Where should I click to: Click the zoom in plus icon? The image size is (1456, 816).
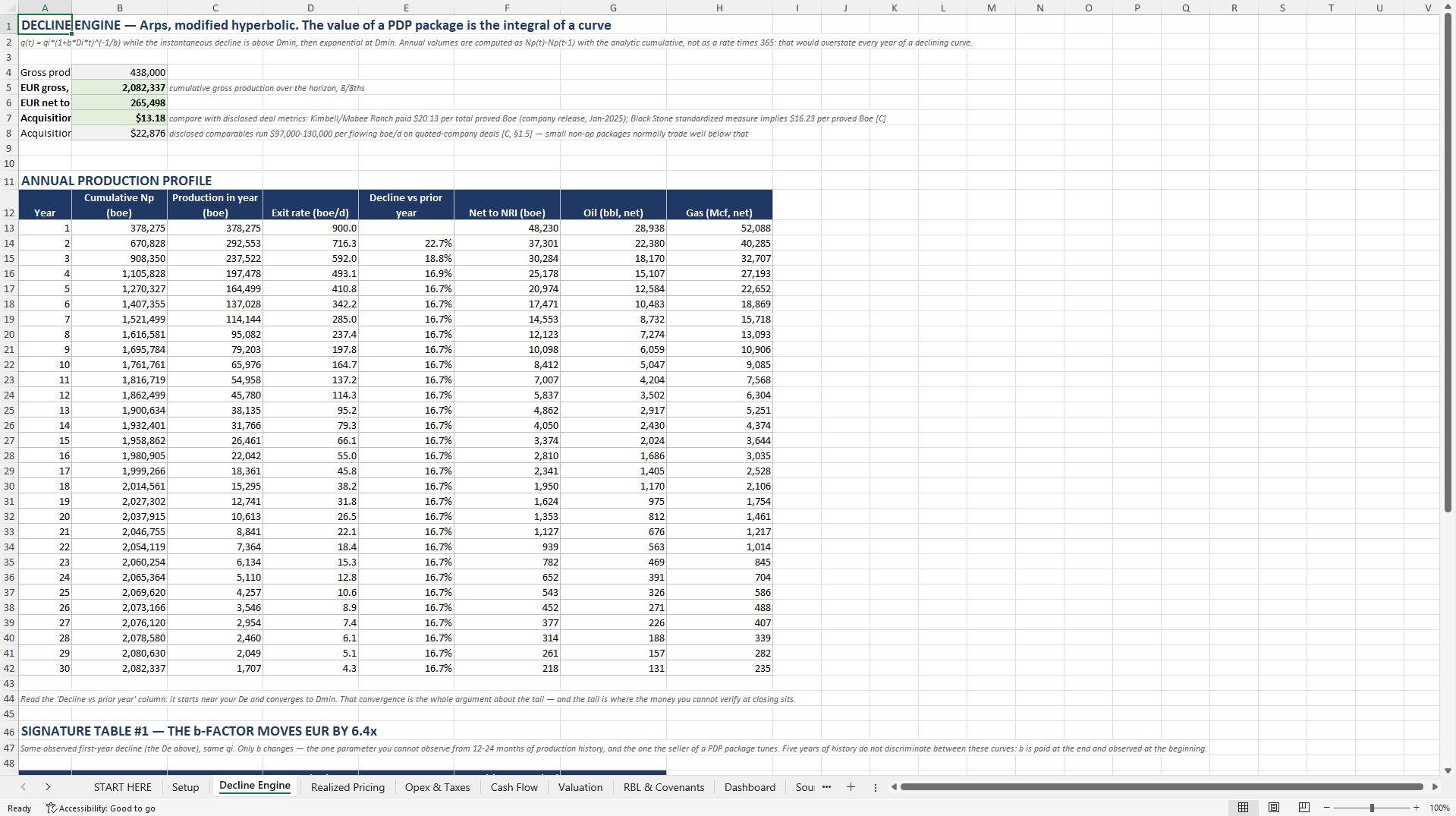[1416, 808]
